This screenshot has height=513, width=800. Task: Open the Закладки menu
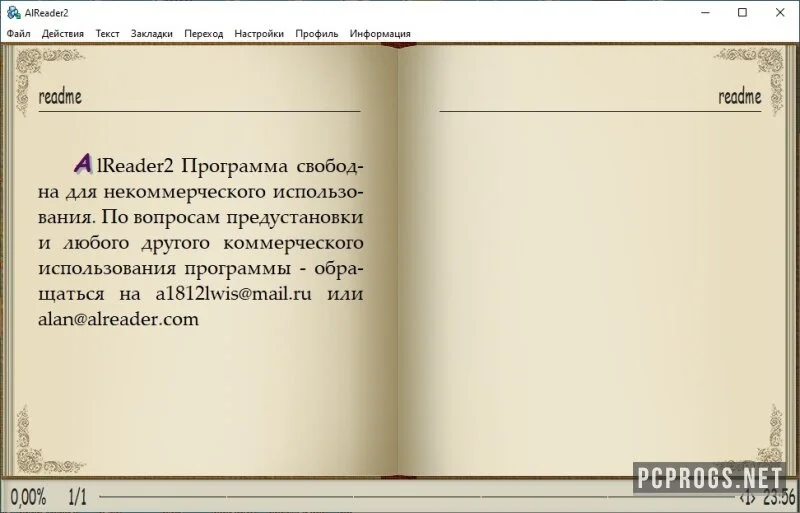pyautogui.click(x=152, y=34)
